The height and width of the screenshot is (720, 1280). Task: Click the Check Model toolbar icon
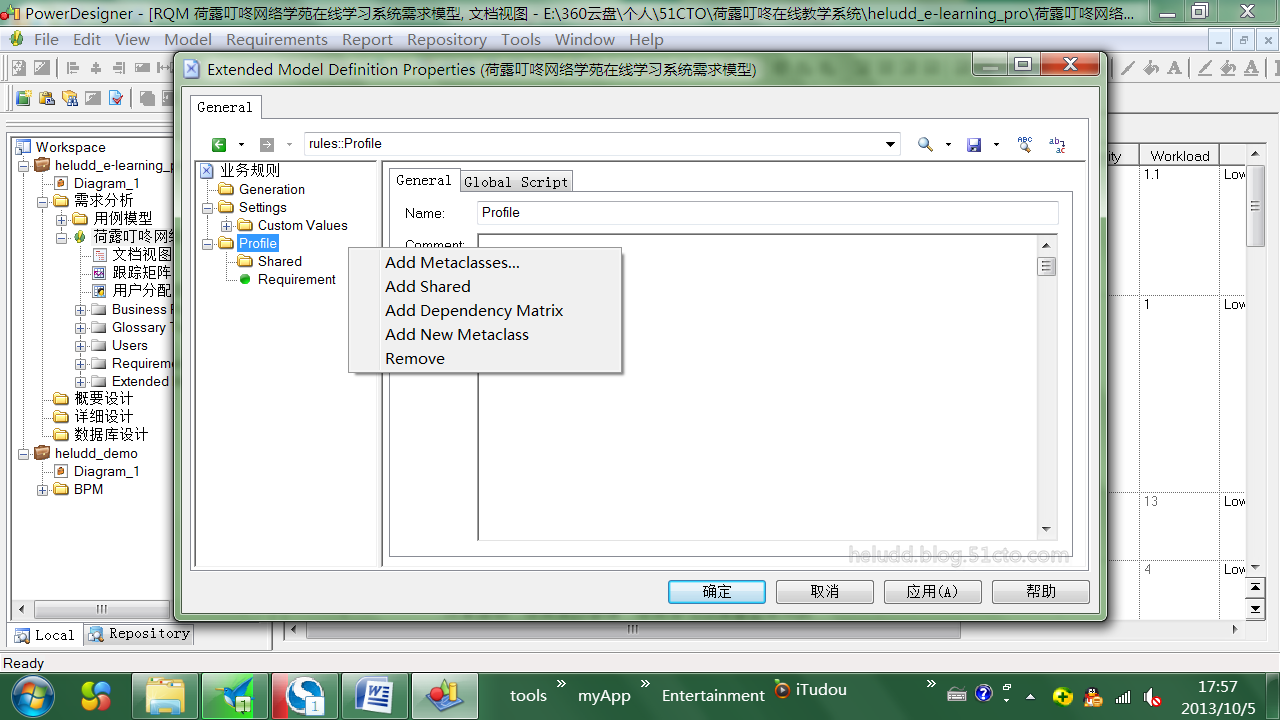116,97
